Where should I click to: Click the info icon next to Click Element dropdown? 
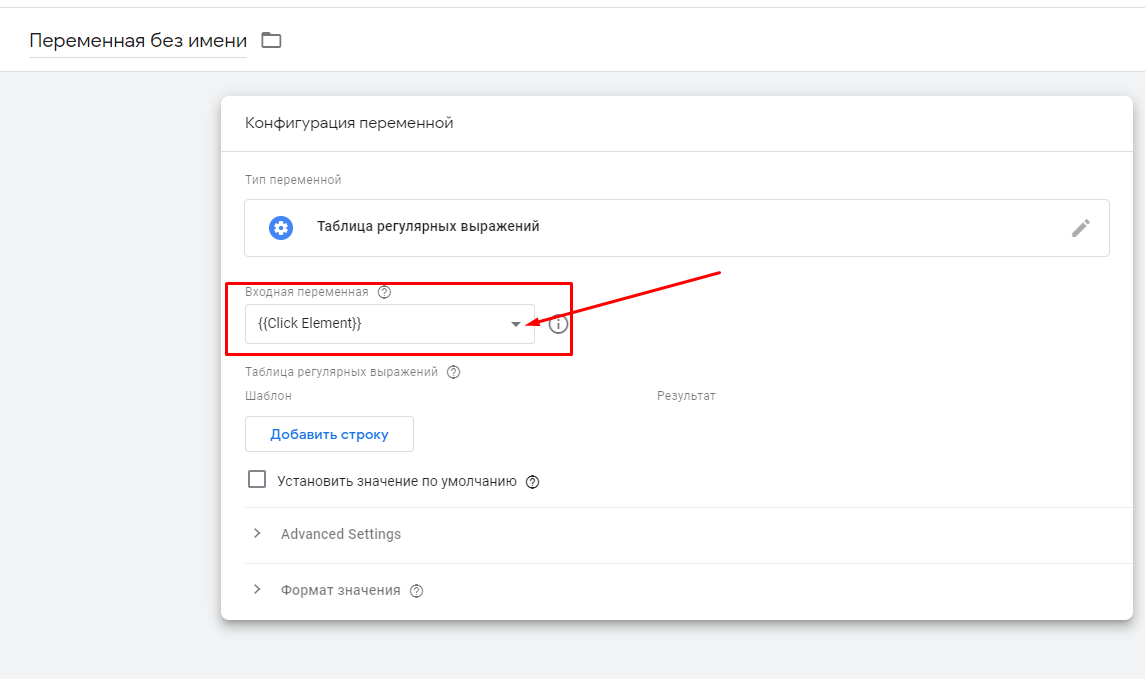(558, 324)
